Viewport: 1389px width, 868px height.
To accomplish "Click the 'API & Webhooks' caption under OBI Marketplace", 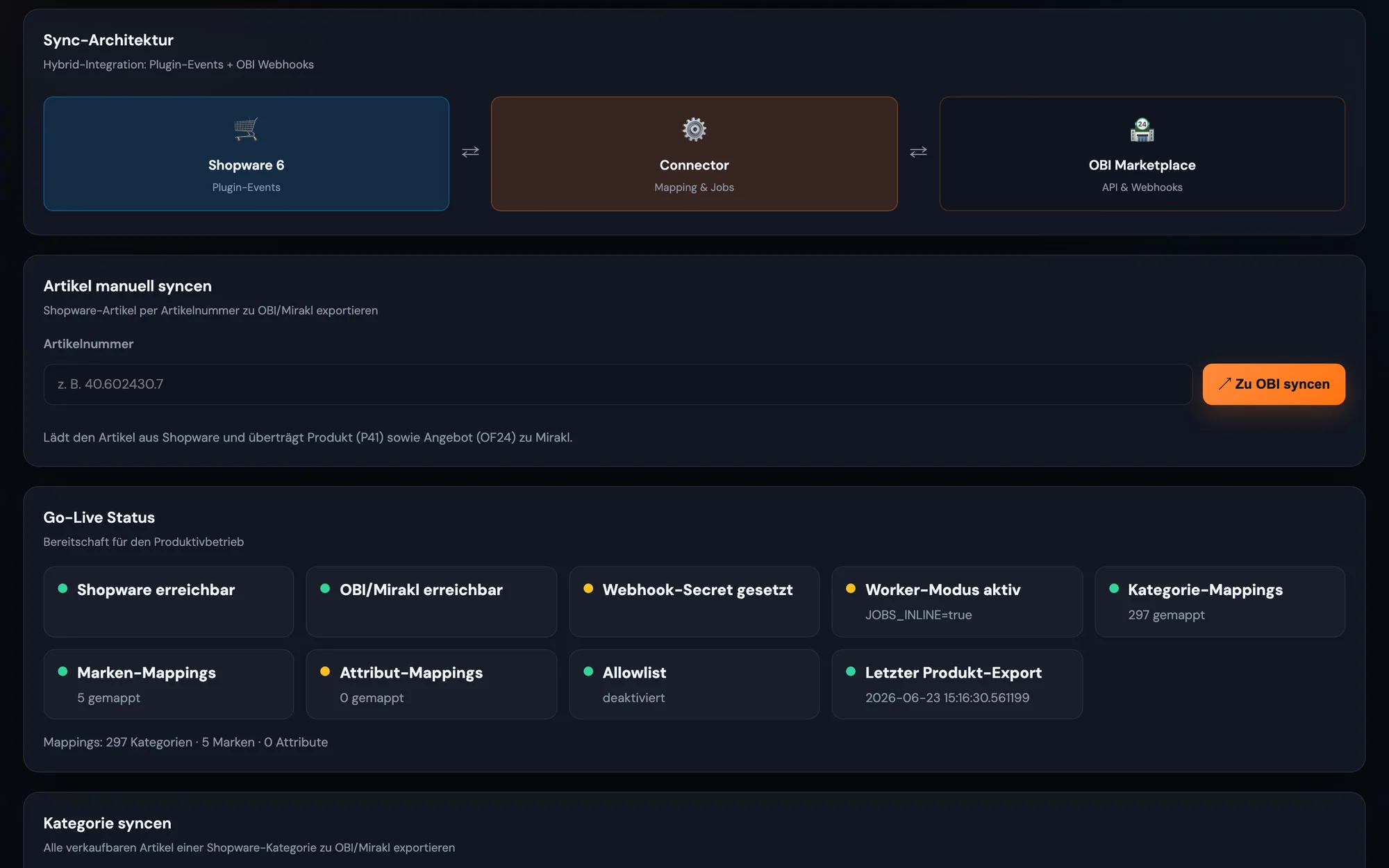I will click(x=1142, y=187).
